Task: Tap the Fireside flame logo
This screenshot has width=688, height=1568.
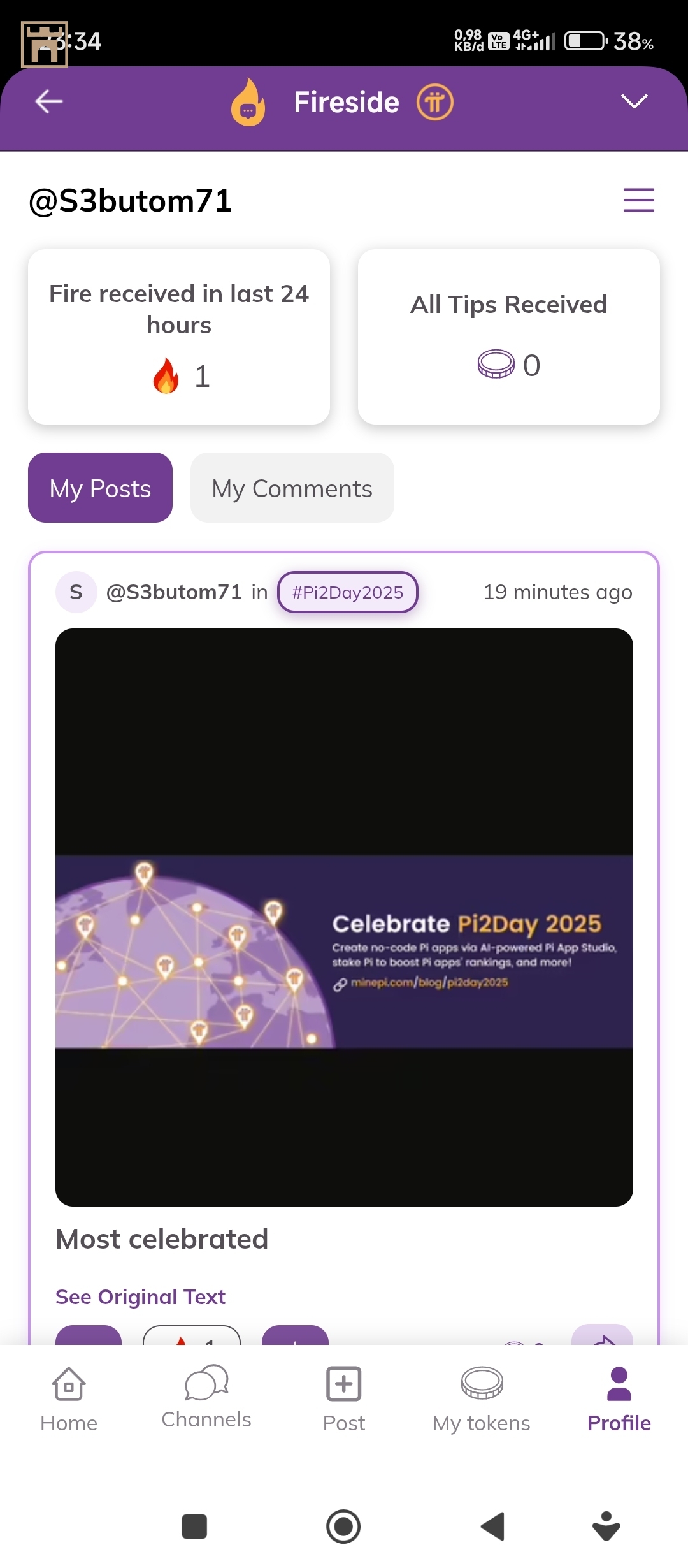Action: [x=248, y=102]
